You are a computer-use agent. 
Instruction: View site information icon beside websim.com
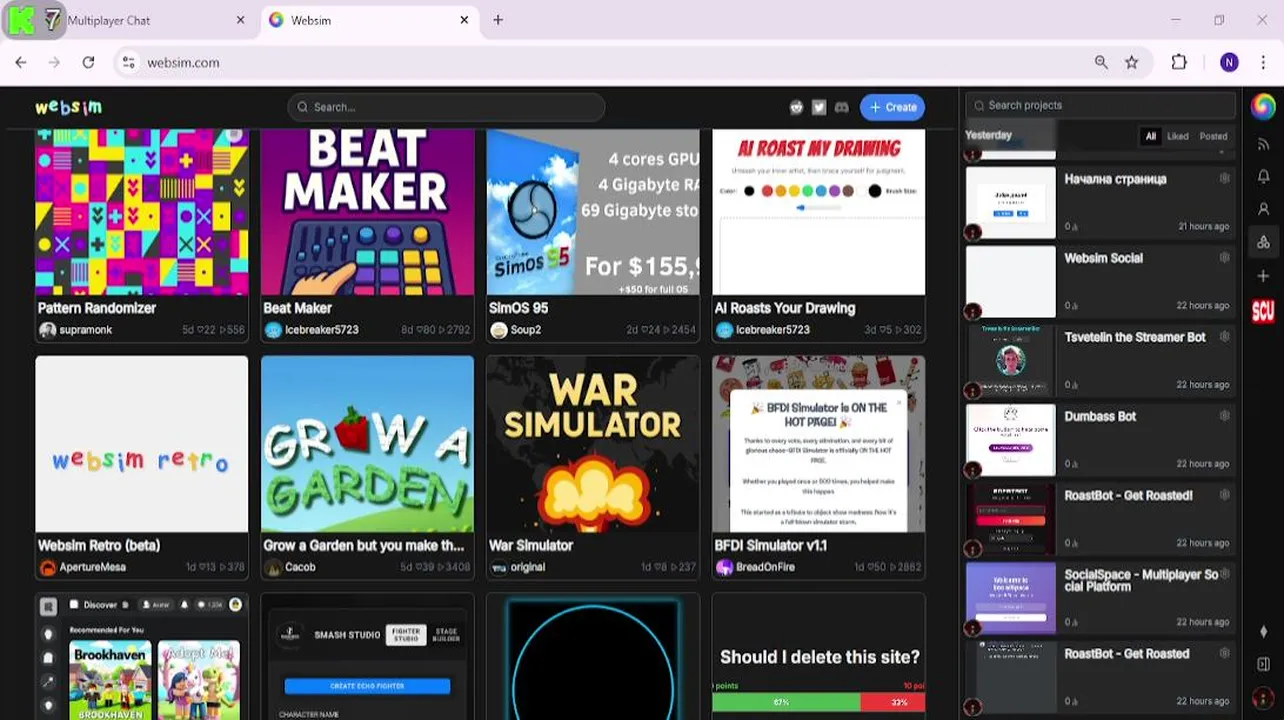pyautogui.click(x=128, y=62)
